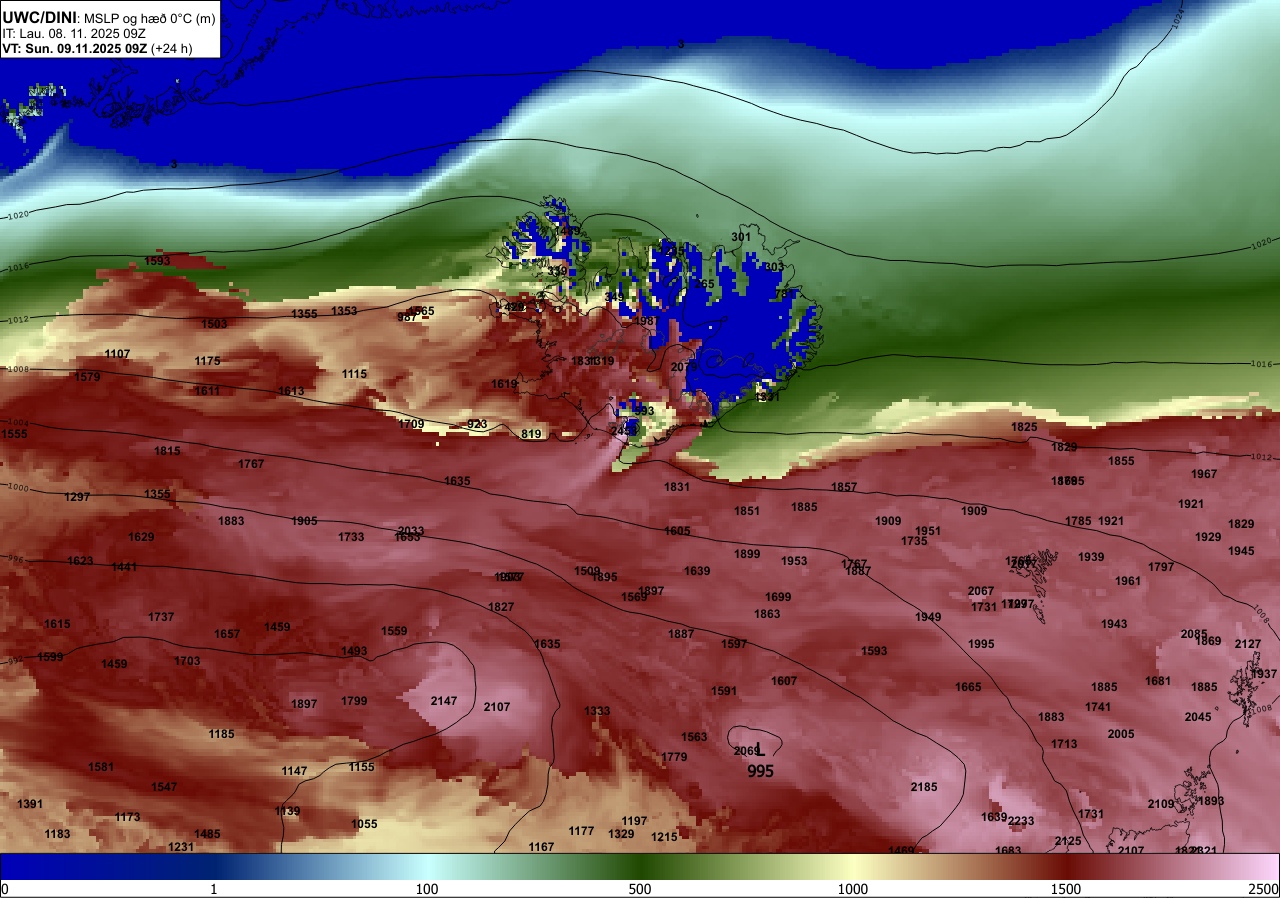The height and width of the screenshot is (898, 1280).
Task: Click the 1945 height value
Action: point(1241,551)
